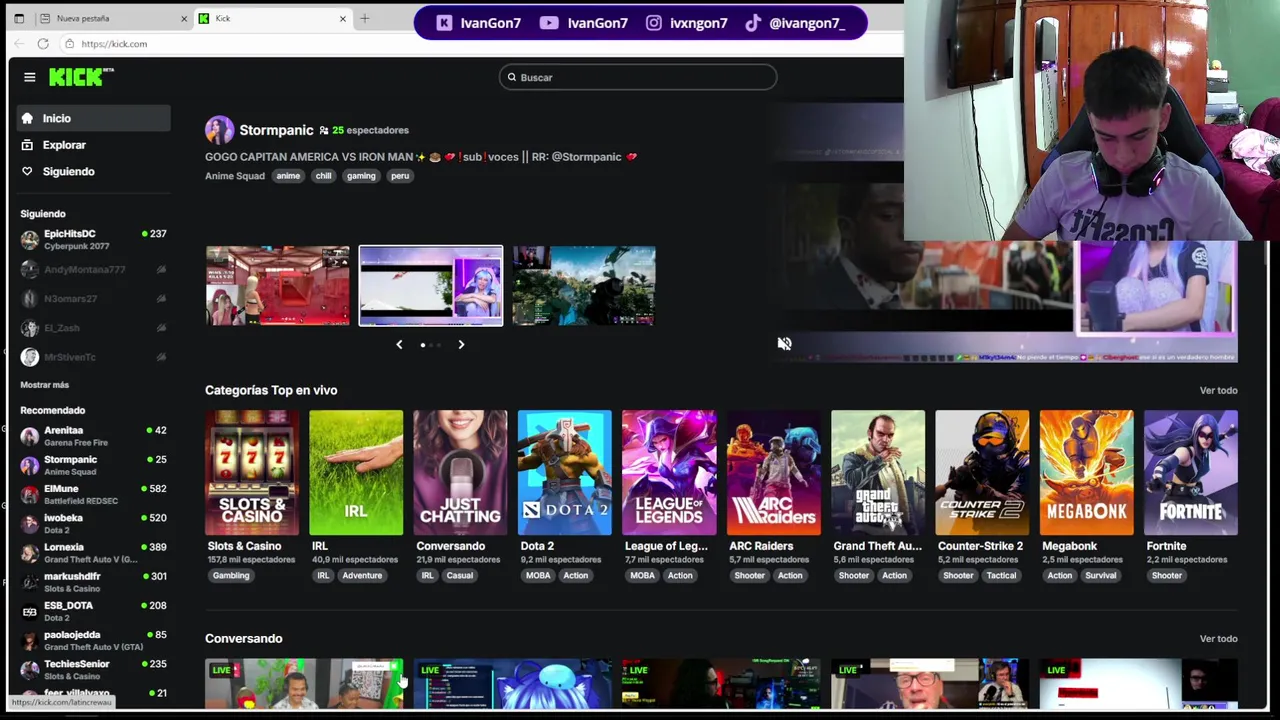Open the Counter-Strike 2 category card
Viewport: 1280px width, 720px height.
pyautogui.click(x=982, y=473)
